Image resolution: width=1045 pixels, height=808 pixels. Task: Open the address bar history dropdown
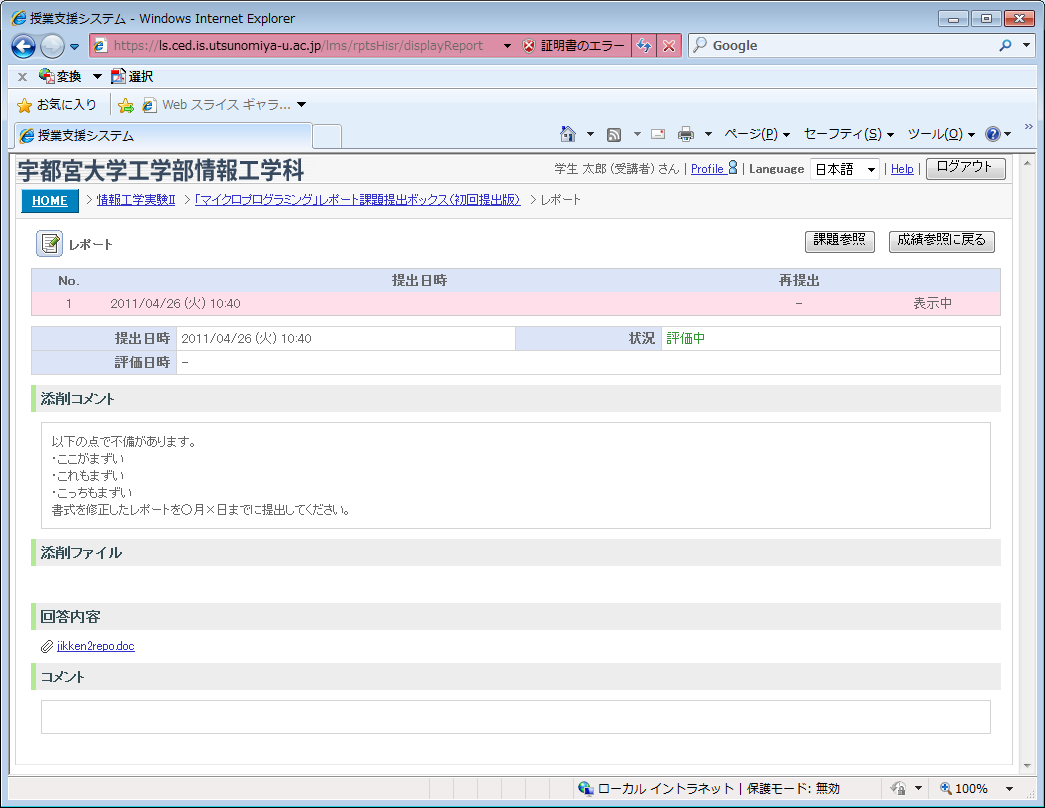(507, 46)
